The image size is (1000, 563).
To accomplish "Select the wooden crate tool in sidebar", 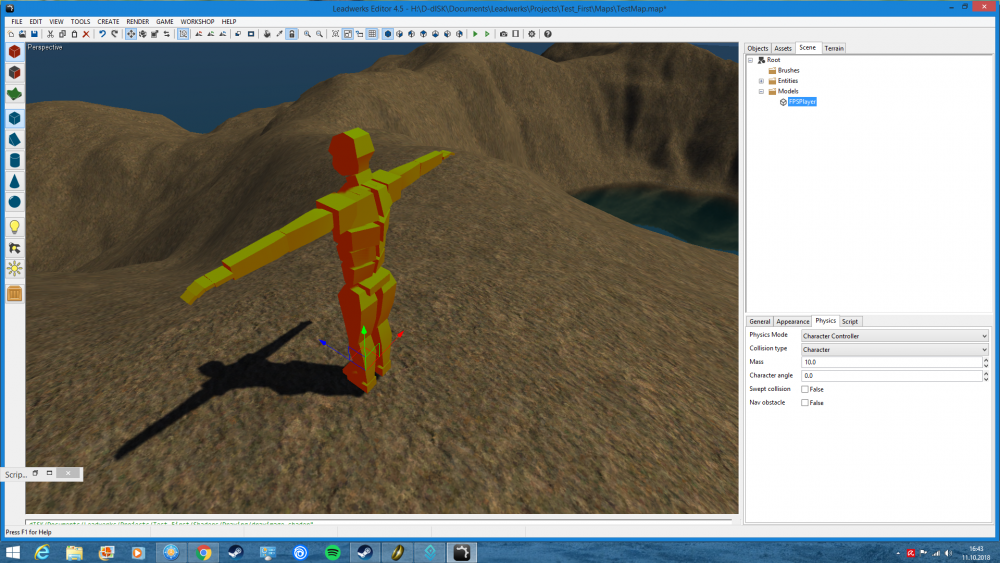I will tap(15, 293).
